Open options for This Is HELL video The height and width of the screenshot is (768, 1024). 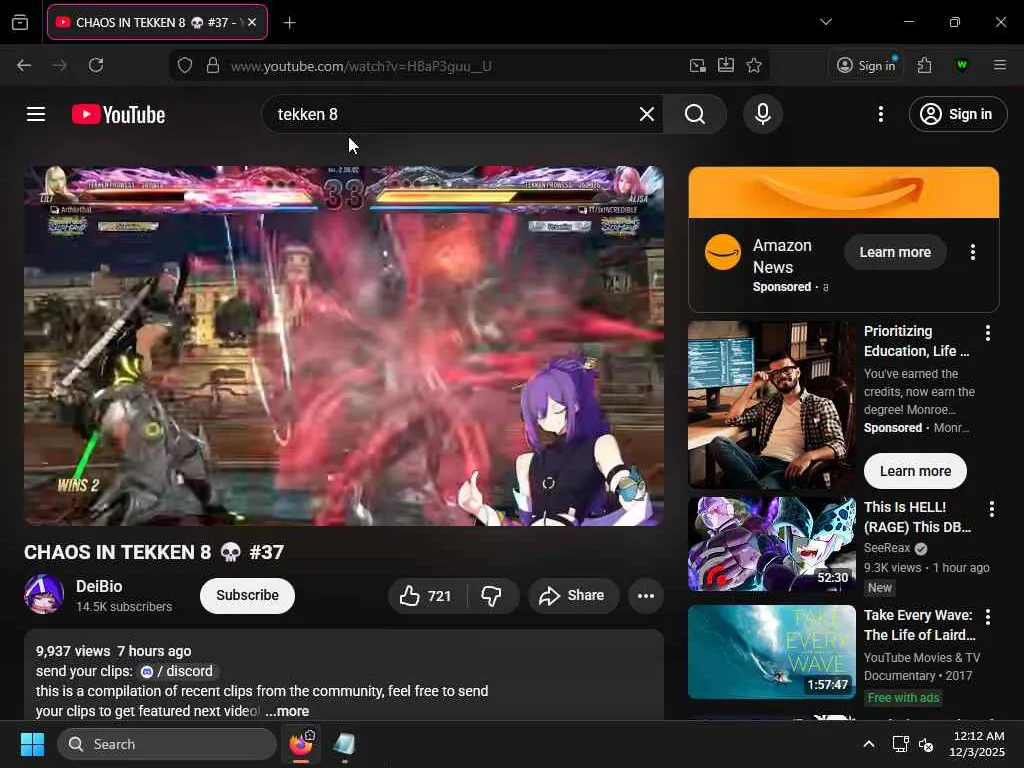point(991,509)
